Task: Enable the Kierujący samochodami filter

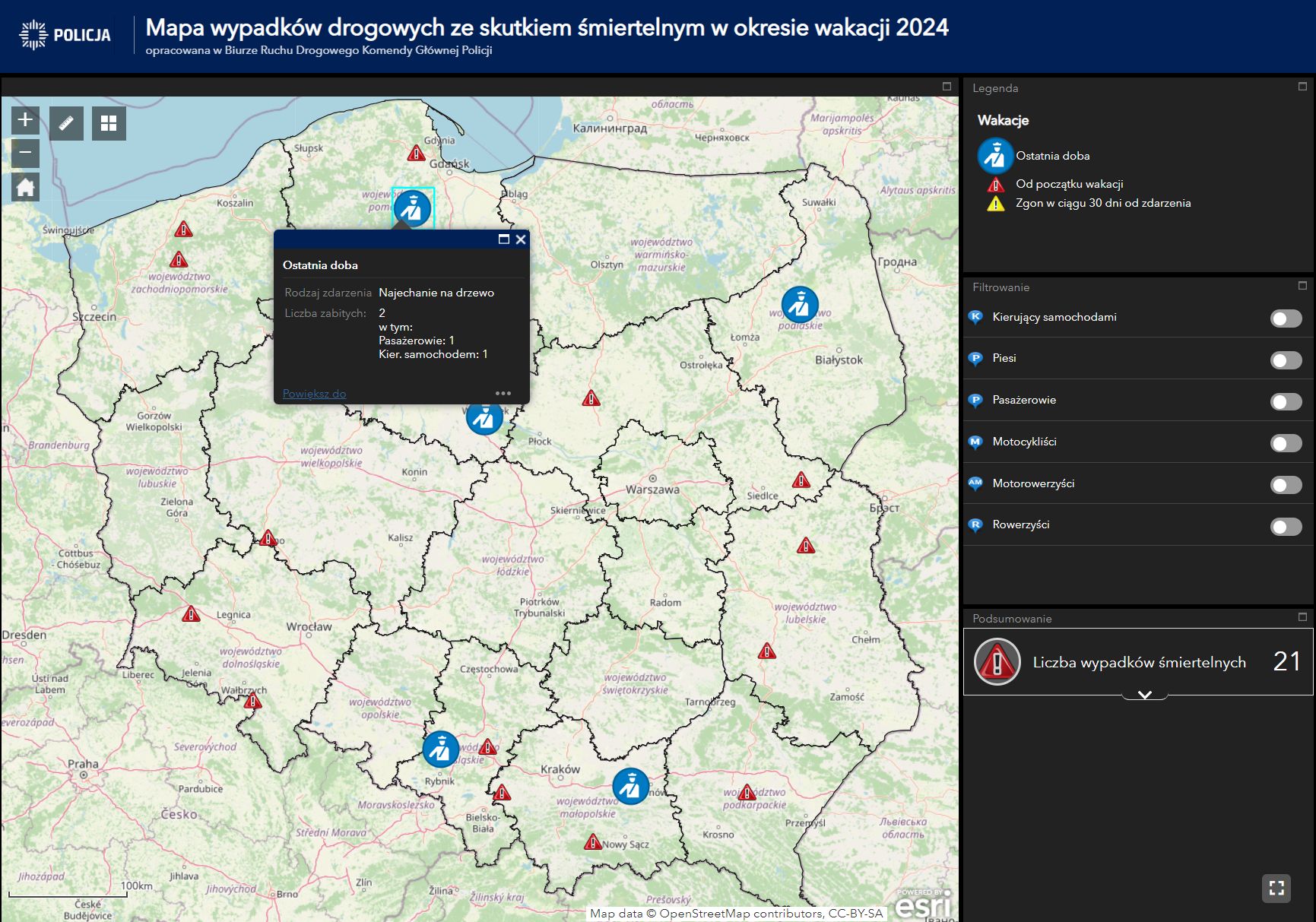Action: [x=1286, y=318]
